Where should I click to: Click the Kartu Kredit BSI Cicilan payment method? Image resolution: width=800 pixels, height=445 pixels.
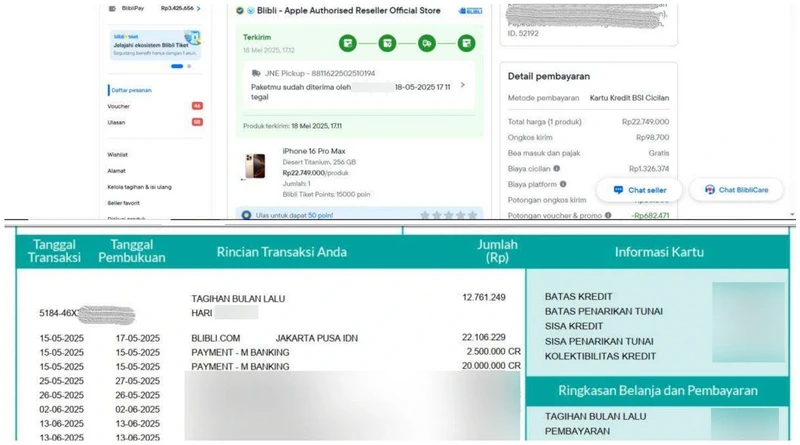pyautogui.click(x=629, y=98)
